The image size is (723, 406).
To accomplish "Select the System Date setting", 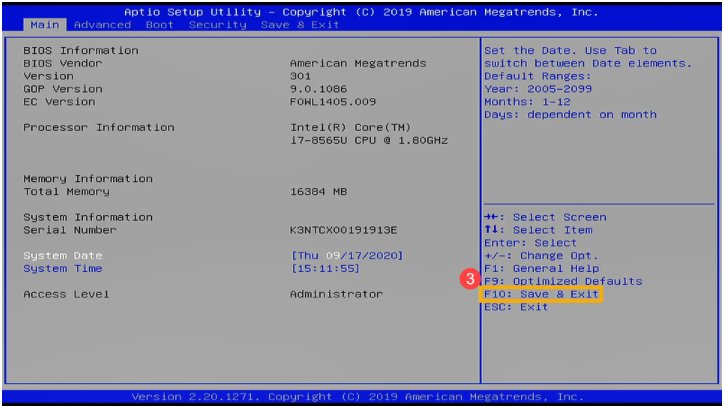I will pyautogui.click(x=62, y=256).
